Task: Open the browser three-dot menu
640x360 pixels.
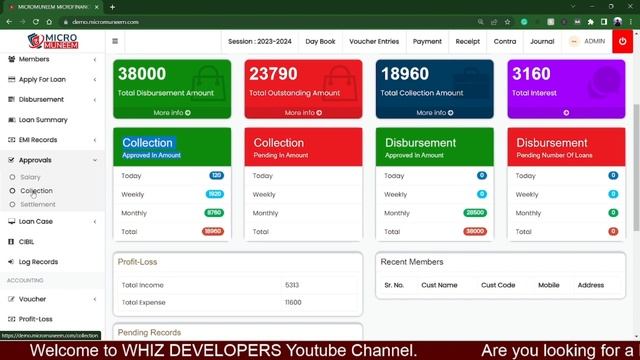Action: click(631, 22)
